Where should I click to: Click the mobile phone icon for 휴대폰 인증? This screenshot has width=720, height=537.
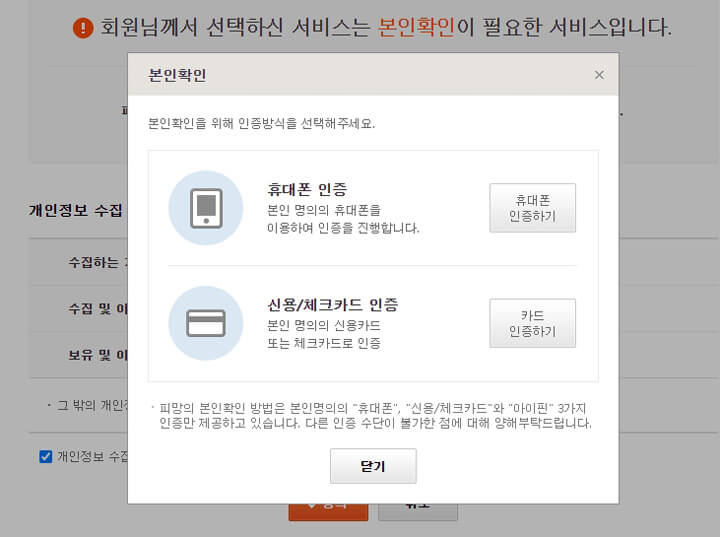coord(206,208)
